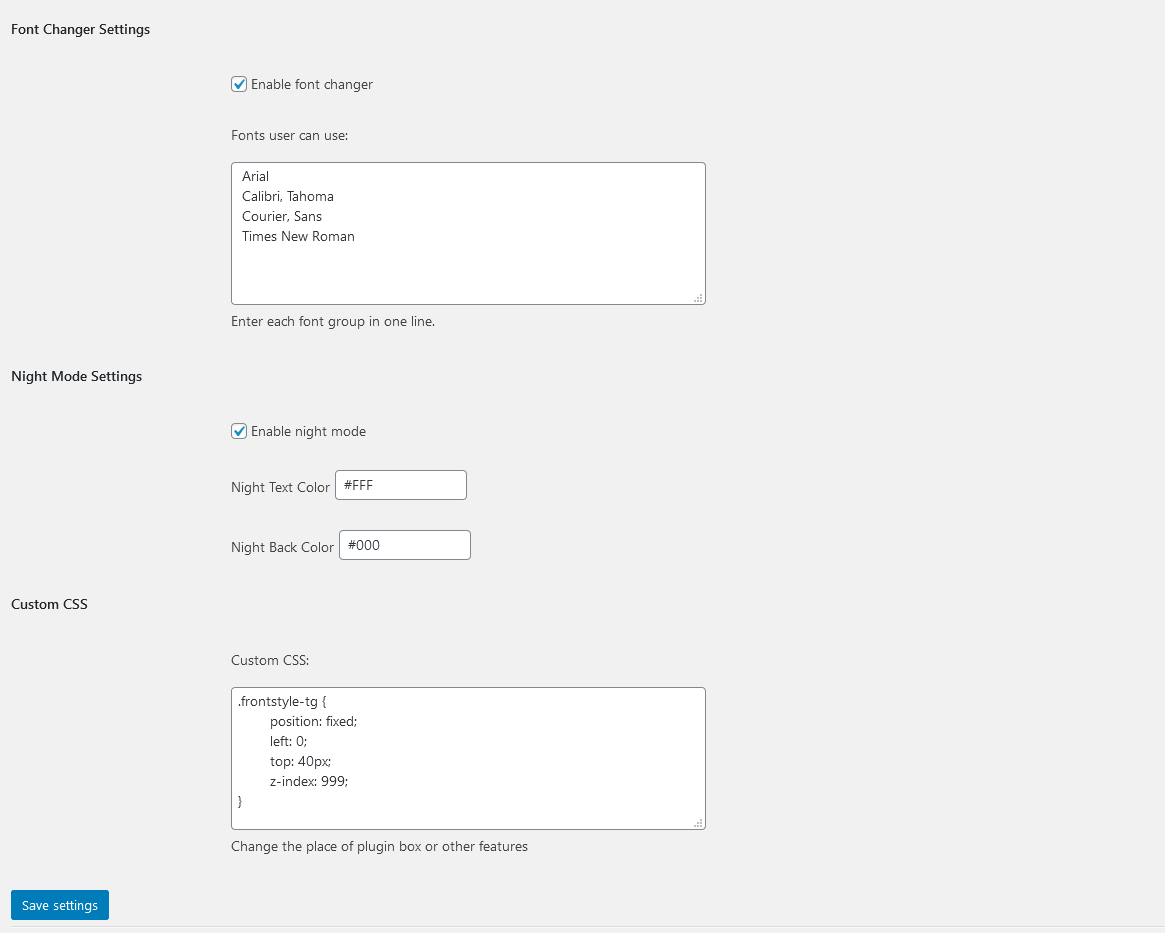This screenshot has height=933, width=1165.
Task: Click the Custom CSS section heading
Action: click(x=49, y=604)
